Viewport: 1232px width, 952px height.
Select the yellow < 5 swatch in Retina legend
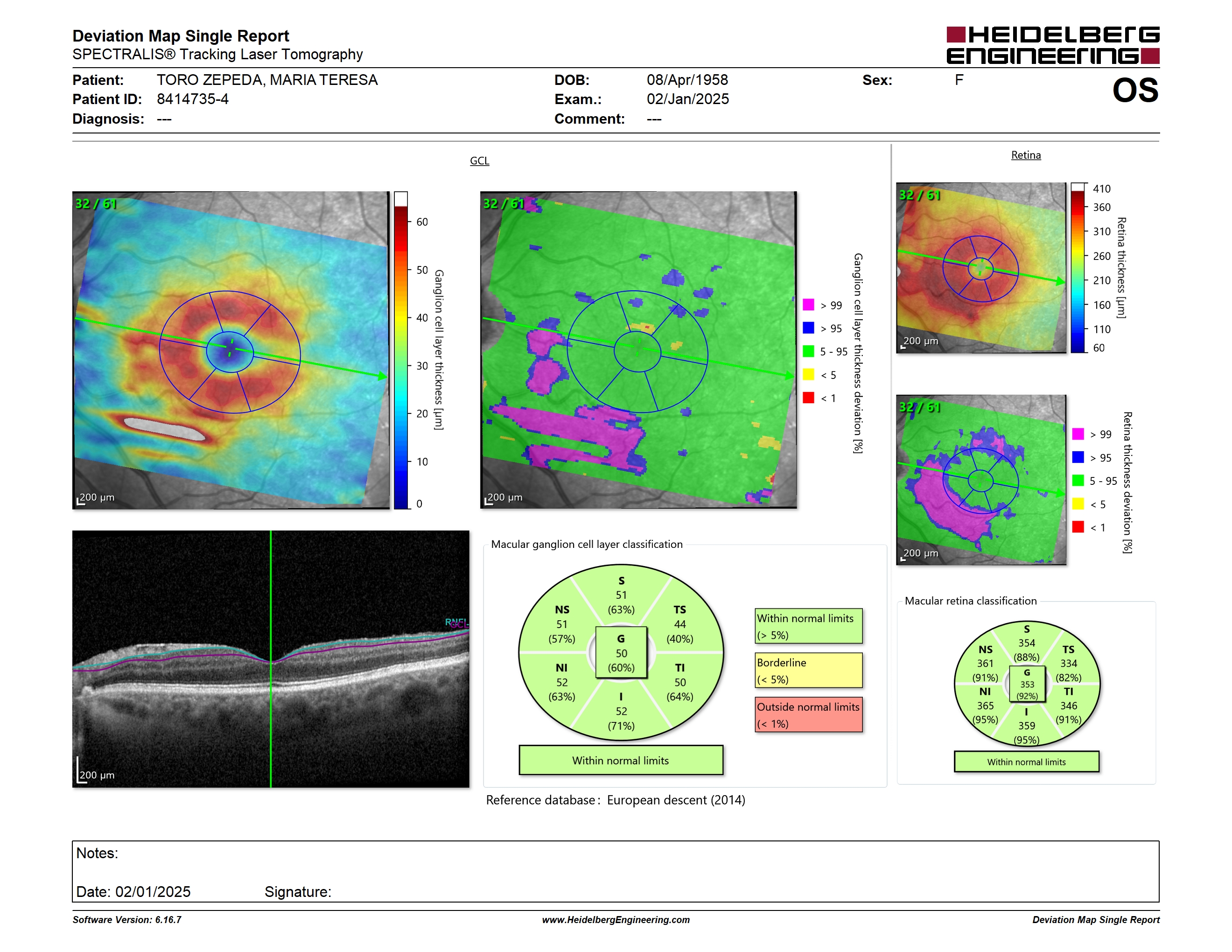pos(1078,504)
